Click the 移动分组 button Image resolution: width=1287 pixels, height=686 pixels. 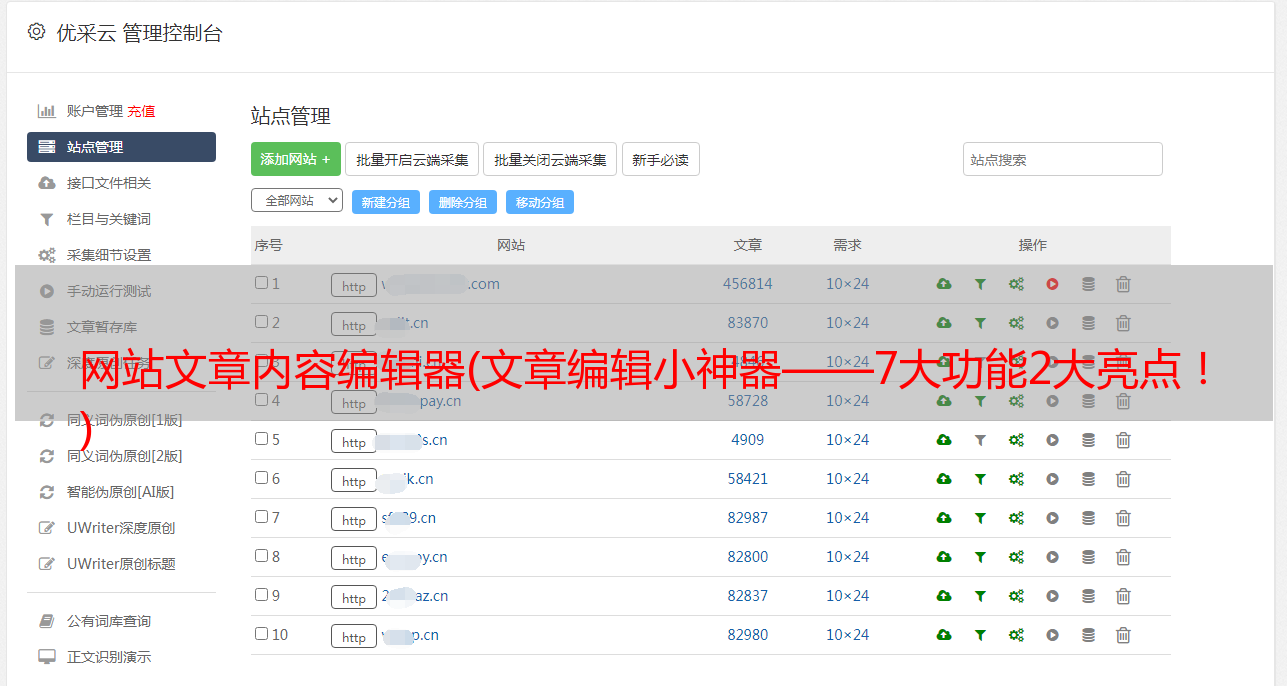coord(540,202)
